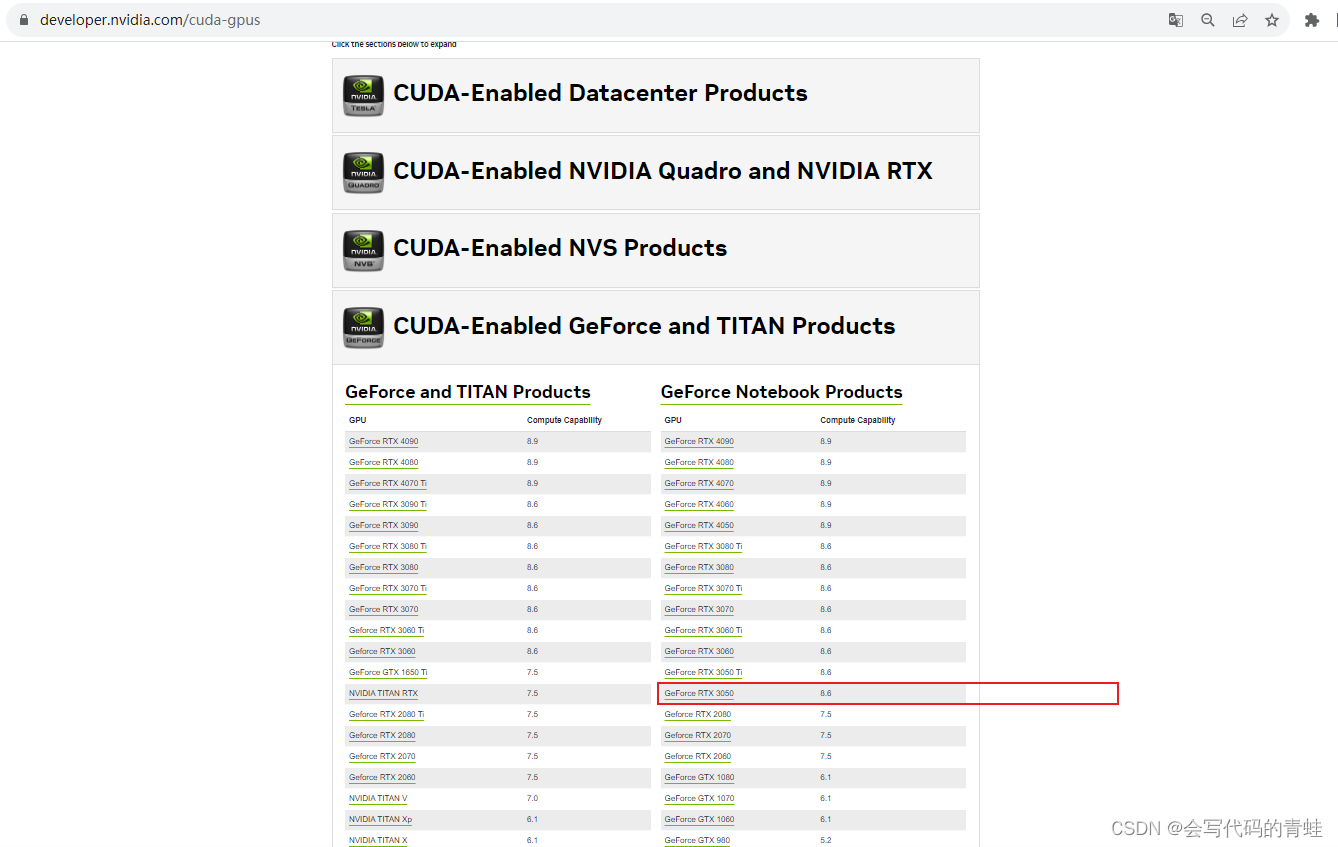Click the GeForce RTX 3090 link
1338x847 pixels.
pos(384,525)
